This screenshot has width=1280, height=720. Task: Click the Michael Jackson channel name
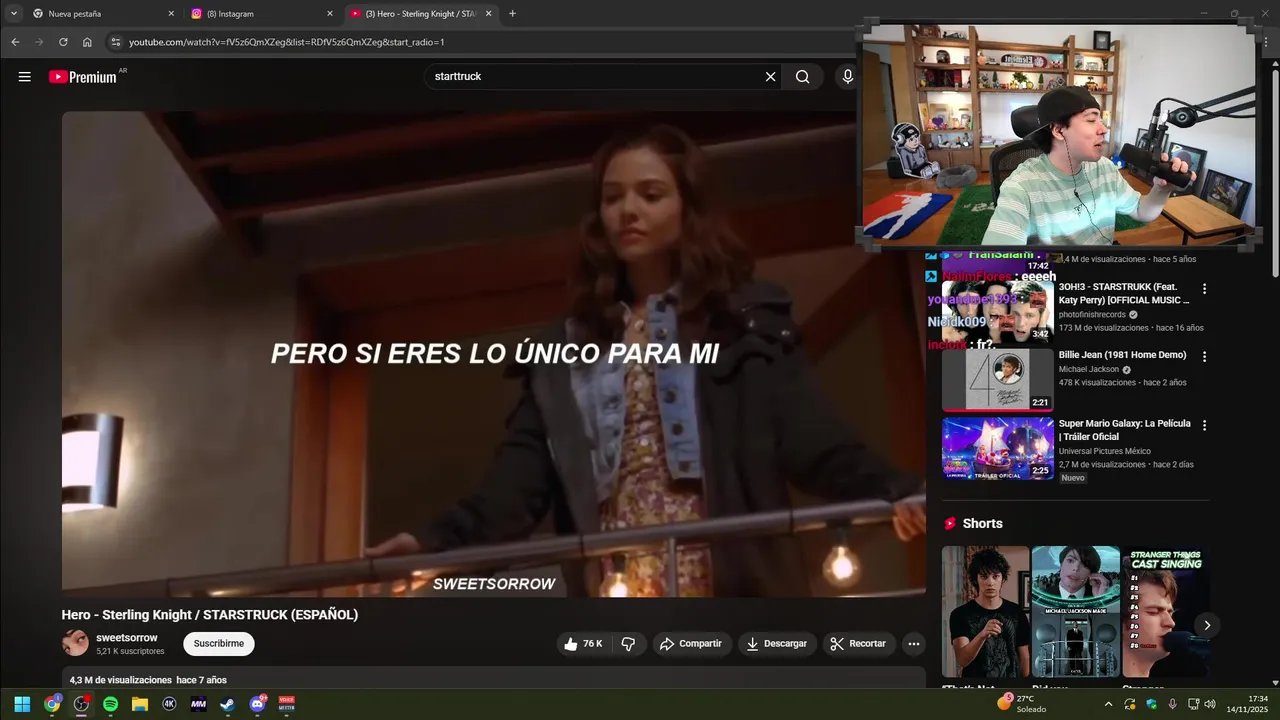point(1089,369)
